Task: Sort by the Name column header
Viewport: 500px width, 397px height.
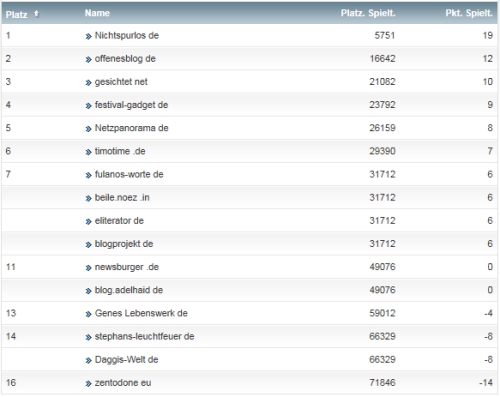Action: pos(97,13)
